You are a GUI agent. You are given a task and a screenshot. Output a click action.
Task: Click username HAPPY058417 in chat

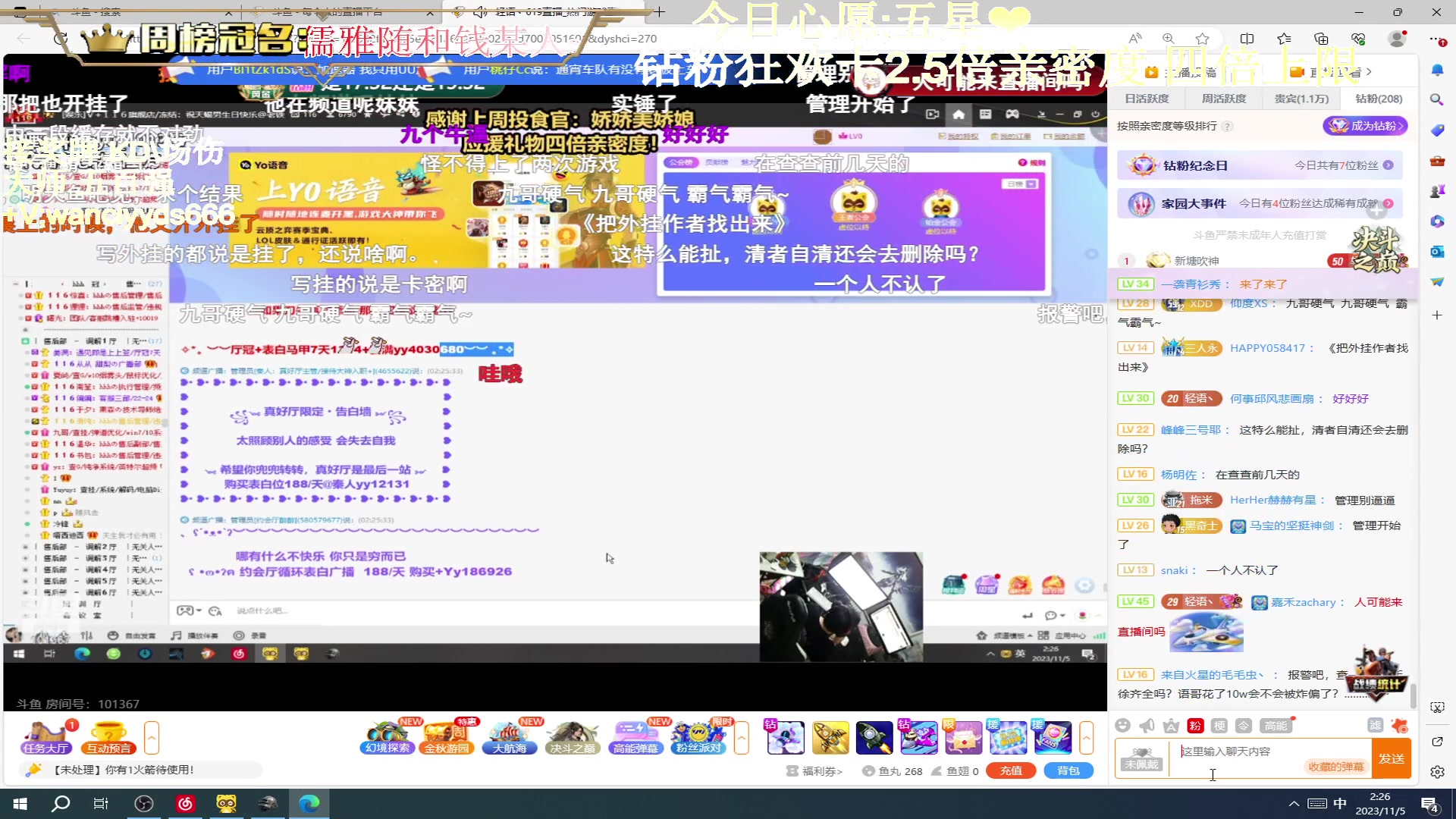[1267, 348]
